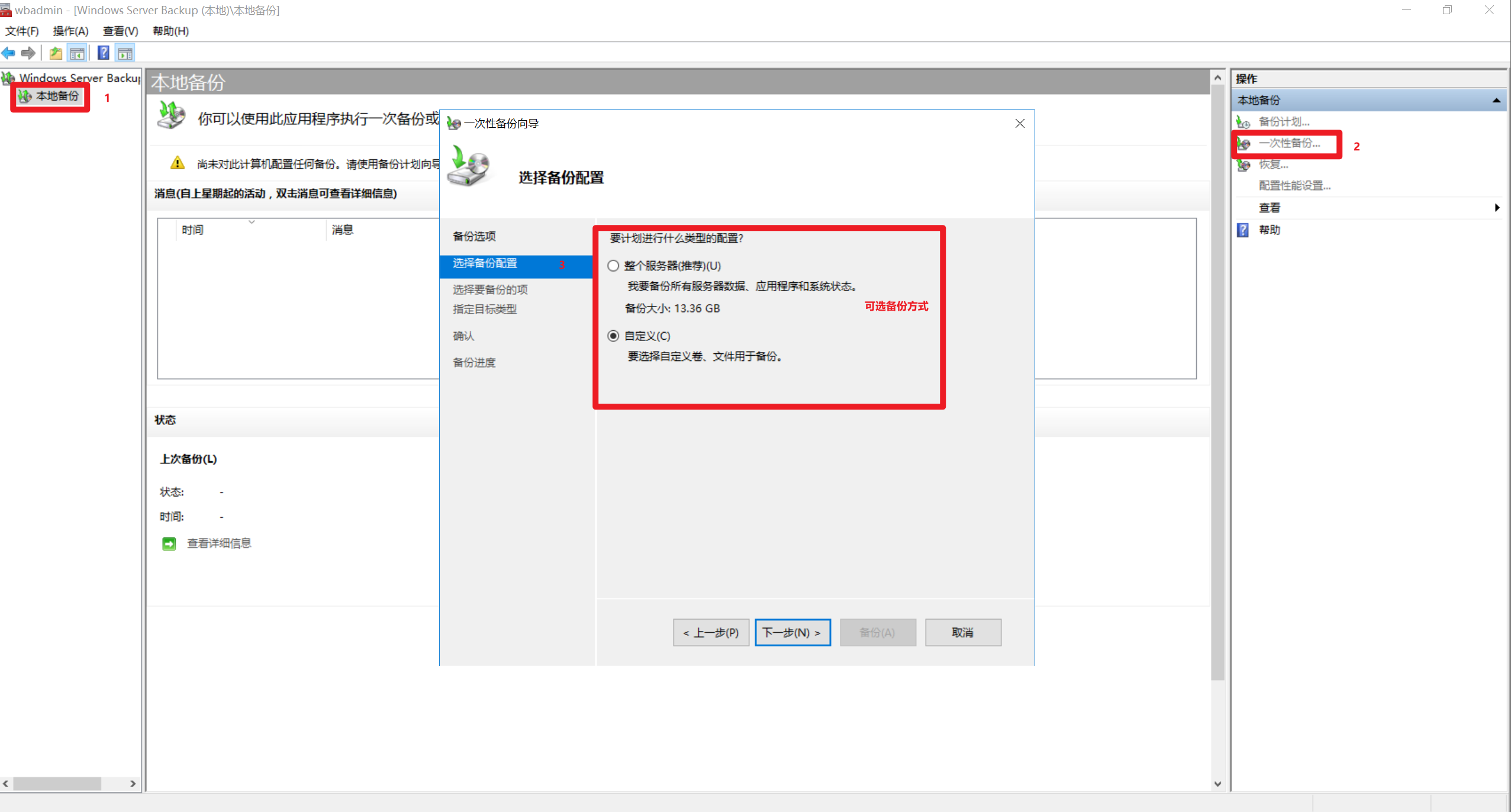Open the 文件(F) menu

[x=22, y=31]
